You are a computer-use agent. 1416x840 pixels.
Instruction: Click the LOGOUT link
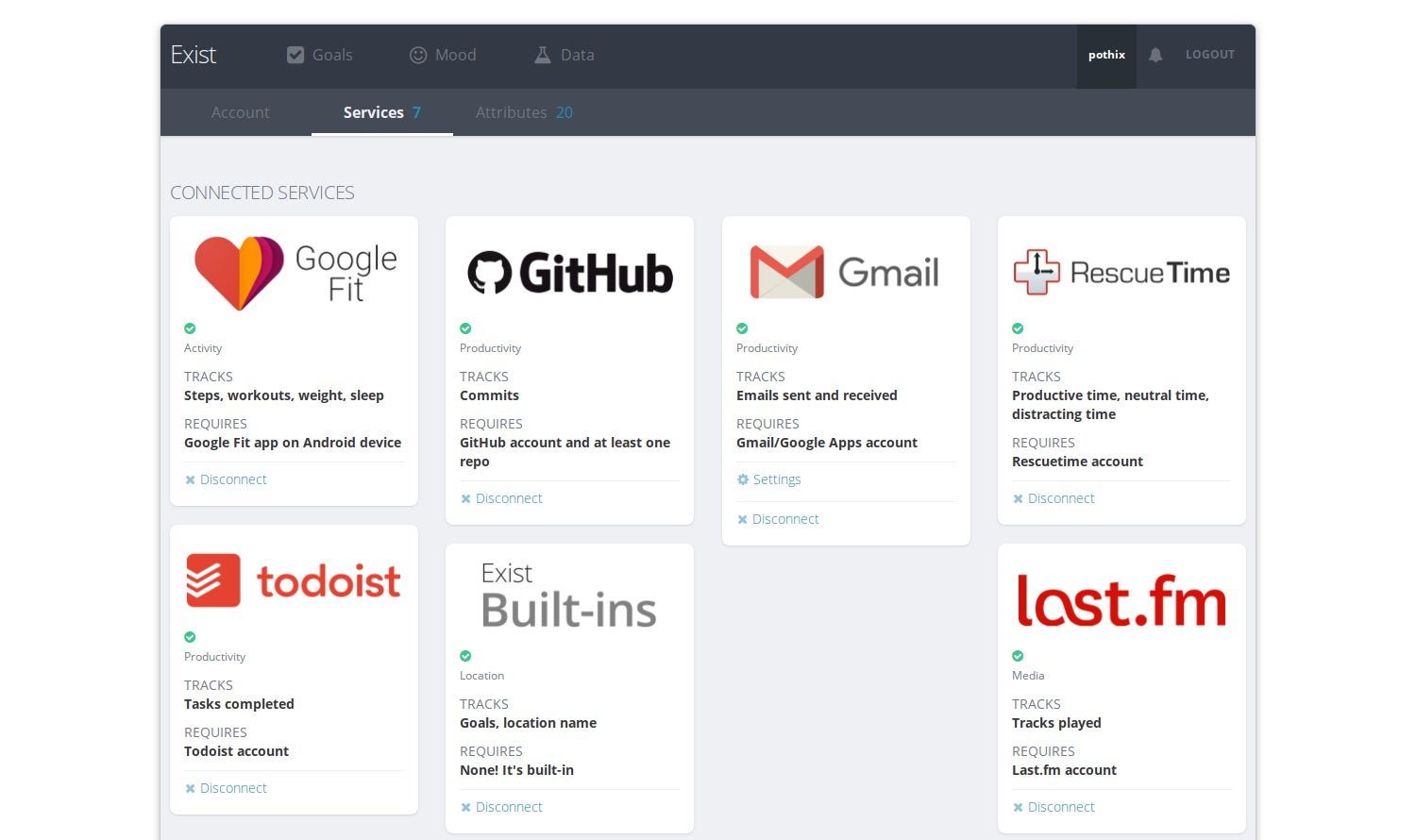[1210, 55]
